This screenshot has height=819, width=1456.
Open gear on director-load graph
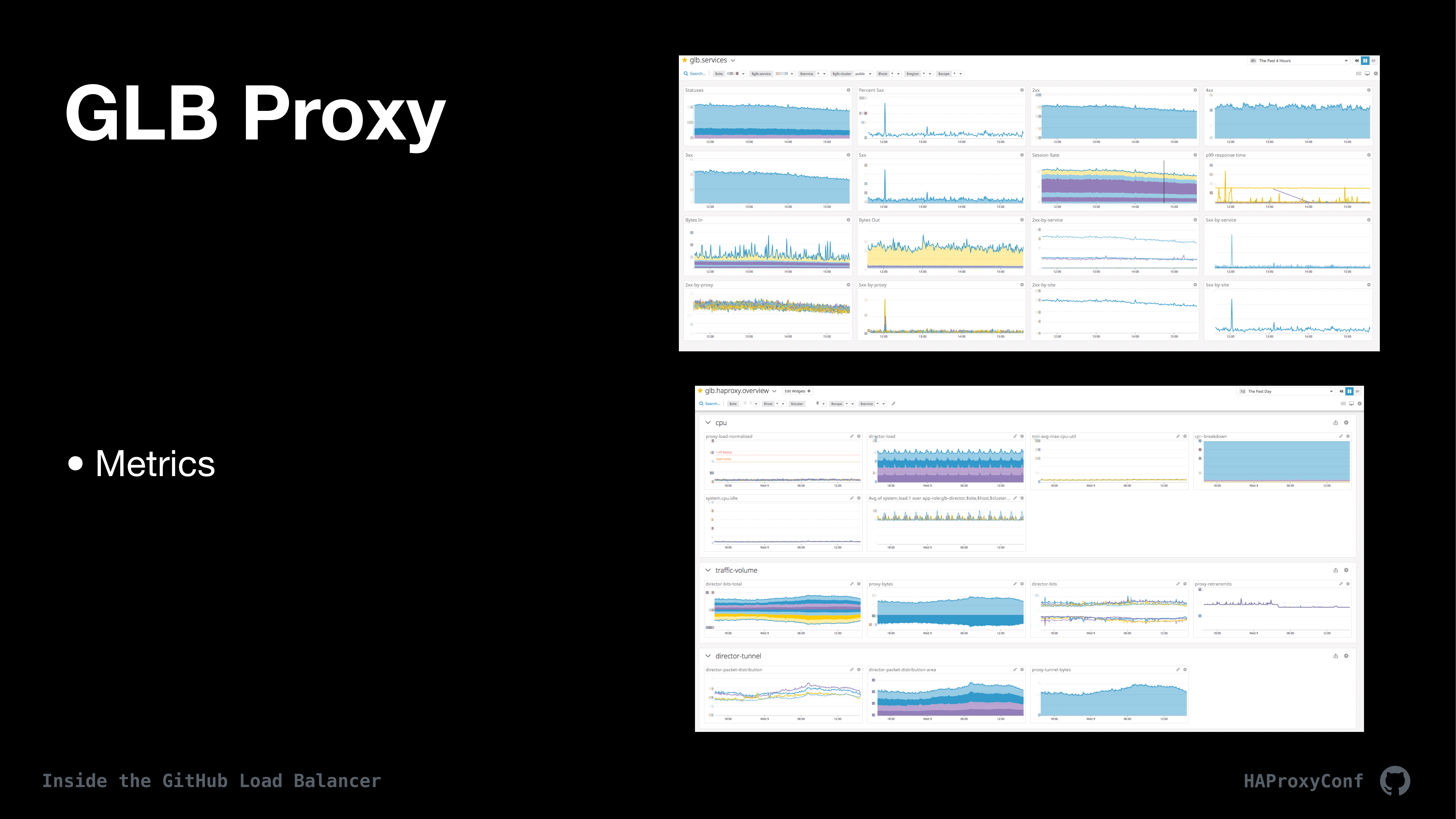[1022, 436]
